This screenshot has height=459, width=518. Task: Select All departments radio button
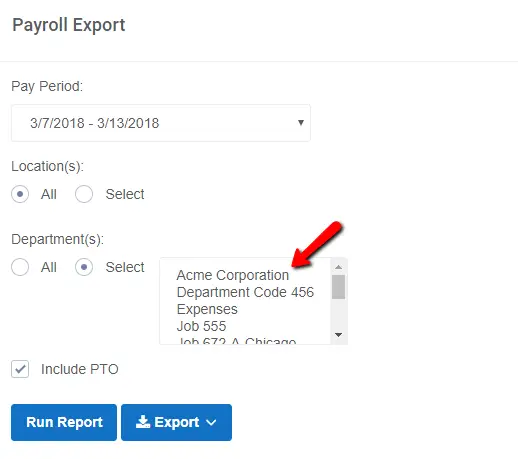20,267
